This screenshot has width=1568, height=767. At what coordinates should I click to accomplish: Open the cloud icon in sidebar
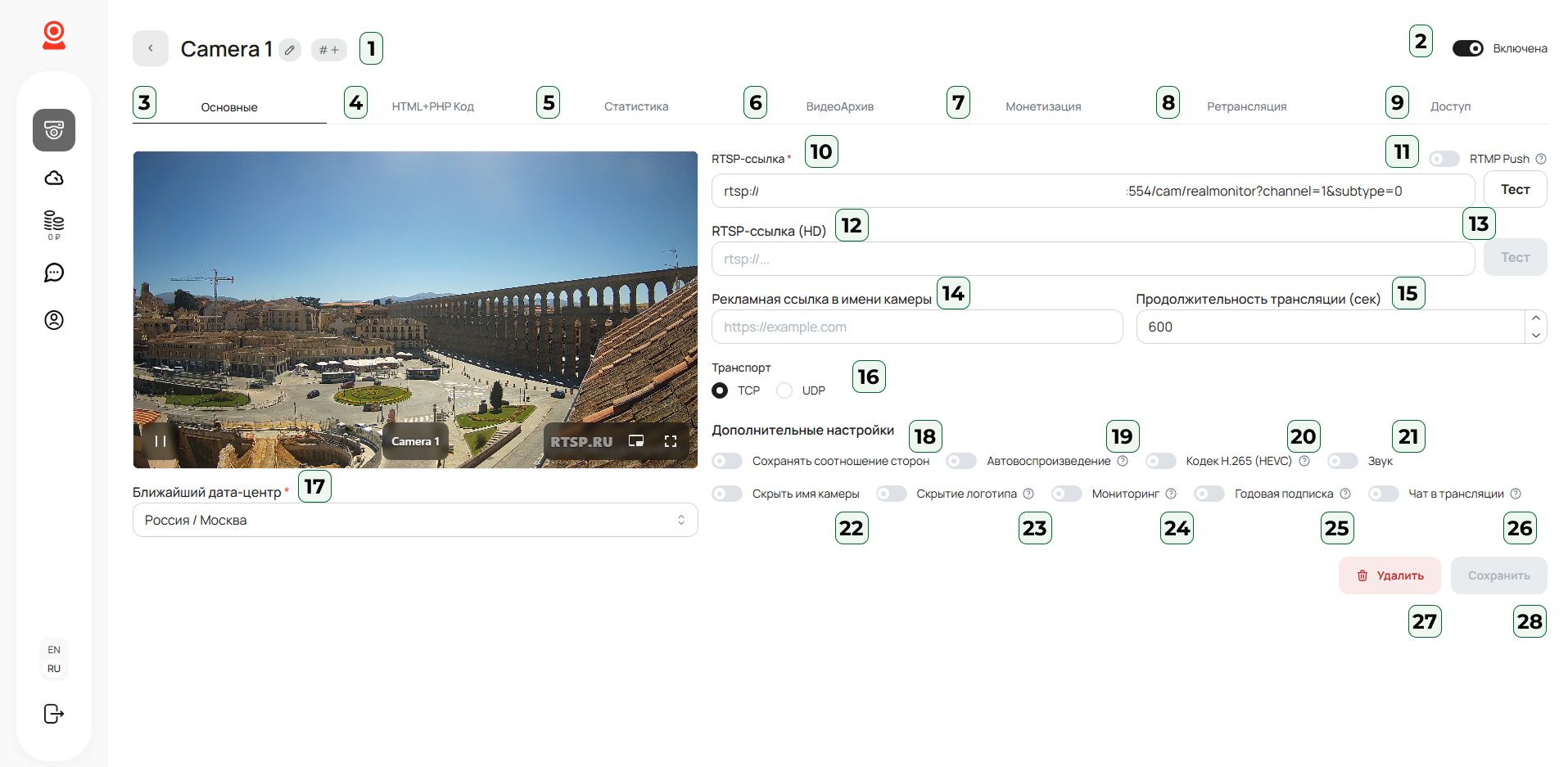(54, 178)
